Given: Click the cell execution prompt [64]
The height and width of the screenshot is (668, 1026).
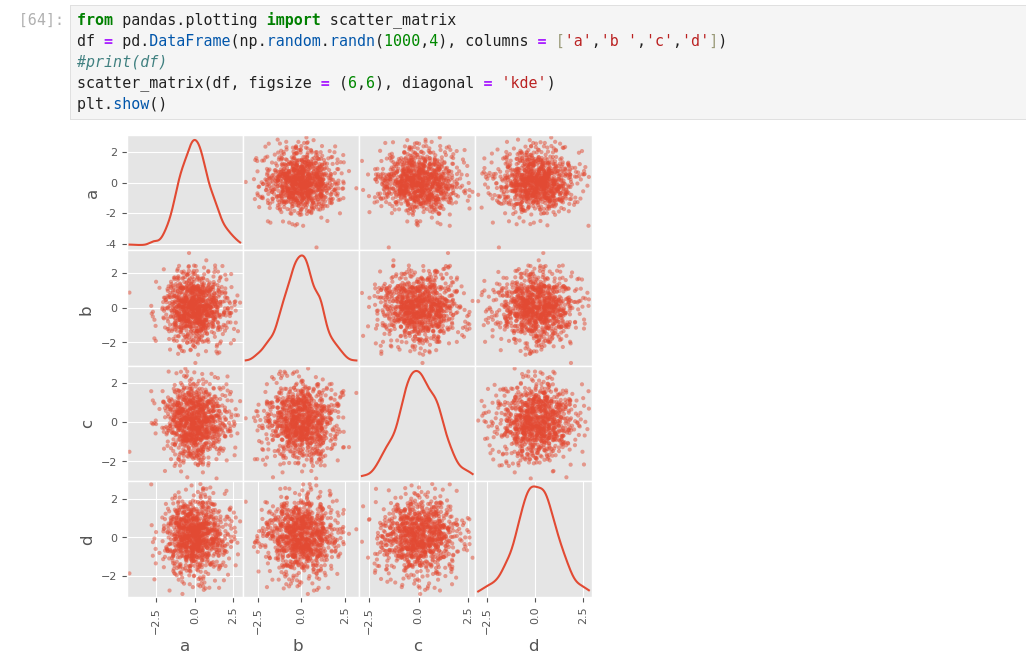Looking at the screenshot, I should click(x=41, y=20).
